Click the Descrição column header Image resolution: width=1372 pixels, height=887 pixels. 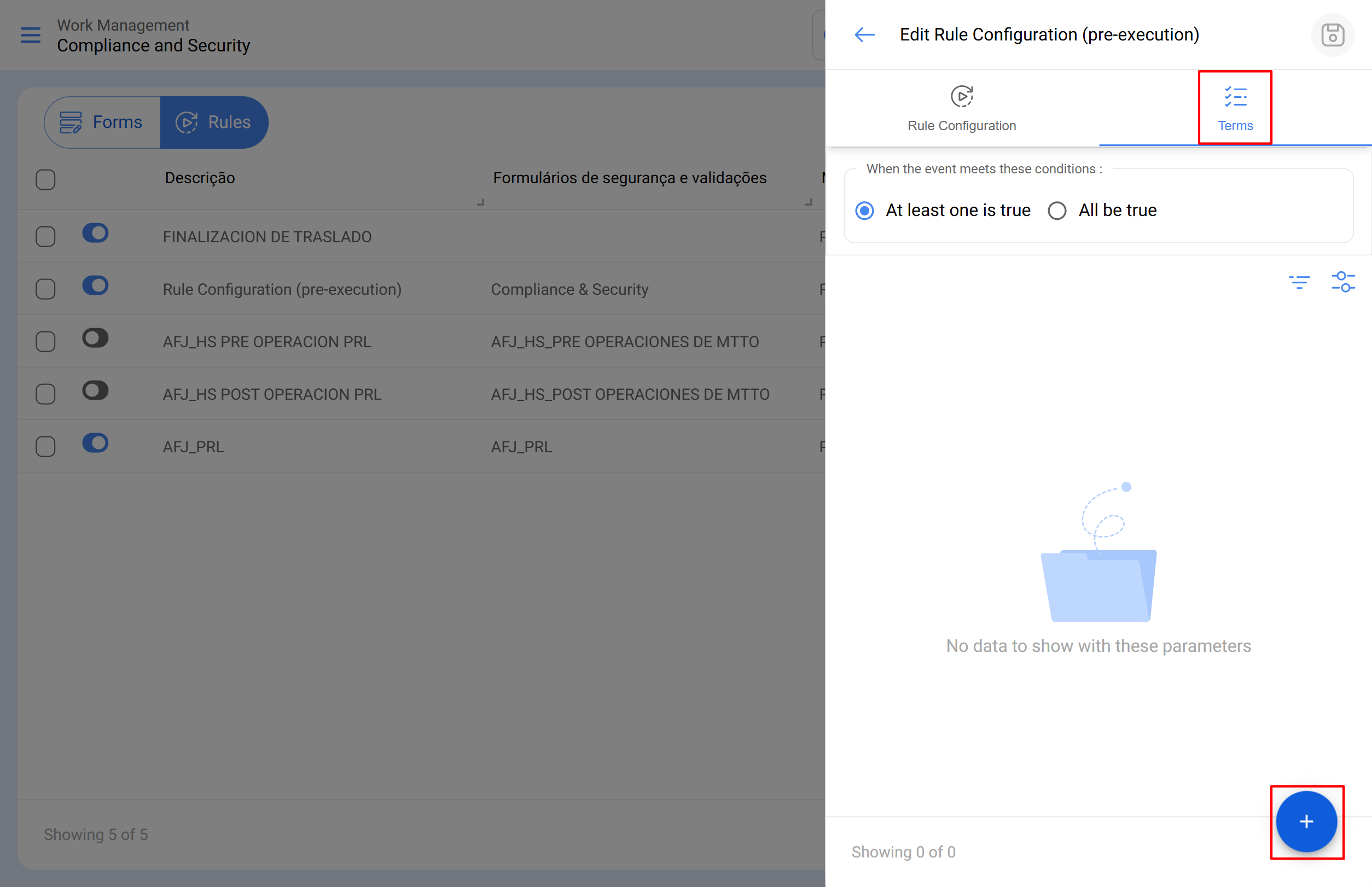[x=199, y=178]
